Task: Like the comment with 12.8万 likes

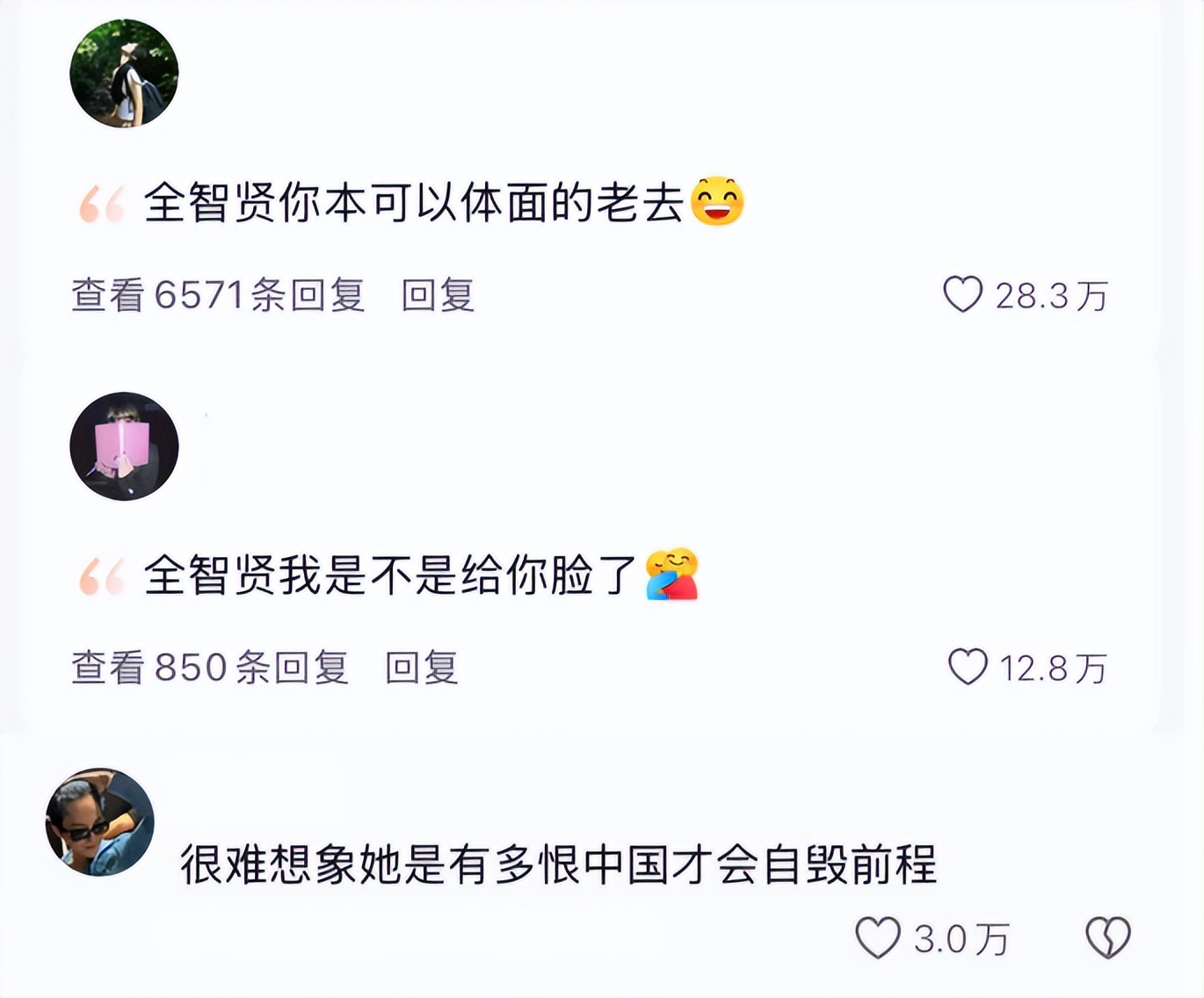Action: pos(968,667)
